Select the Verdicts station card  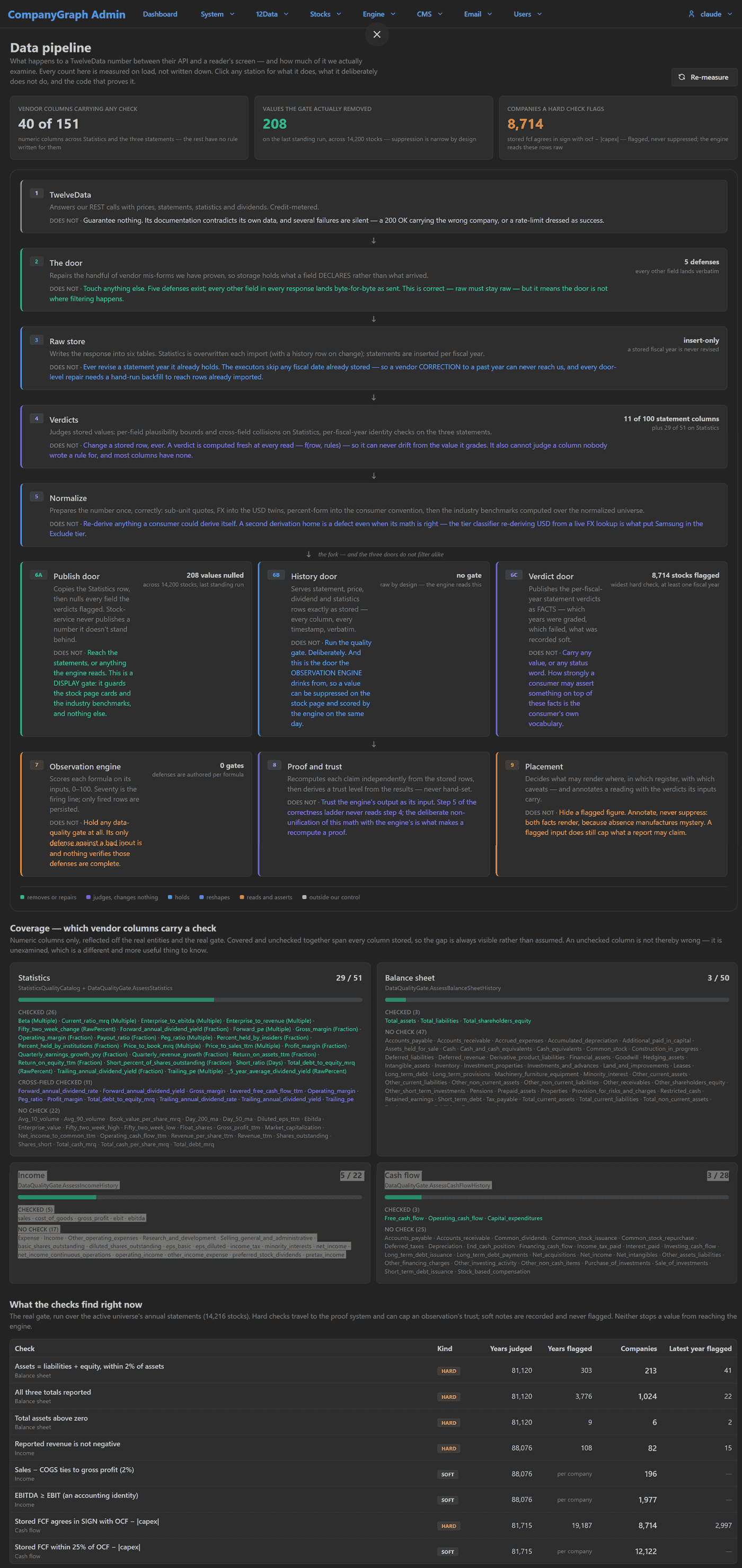(x=374, y=436)
